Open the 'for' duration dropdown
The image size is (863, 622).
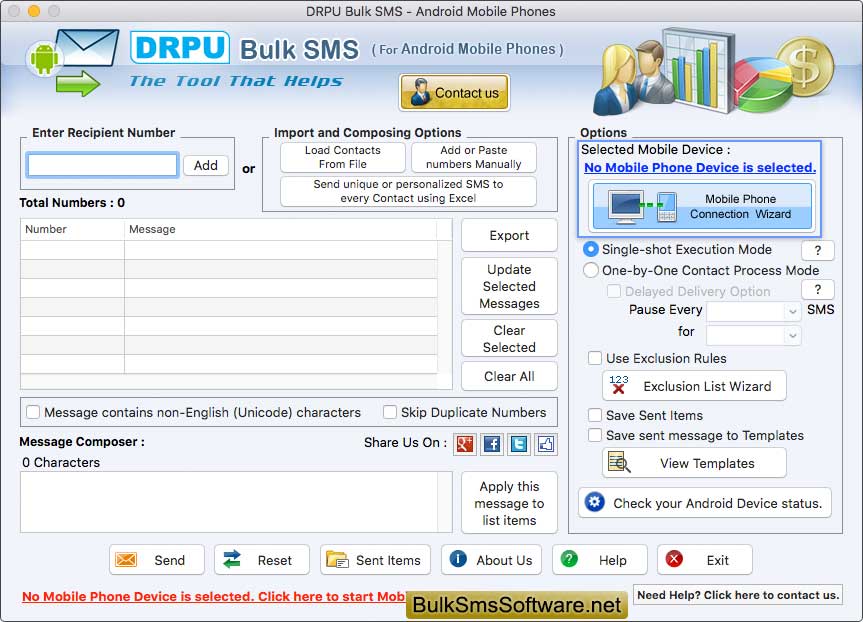(753, 335)
